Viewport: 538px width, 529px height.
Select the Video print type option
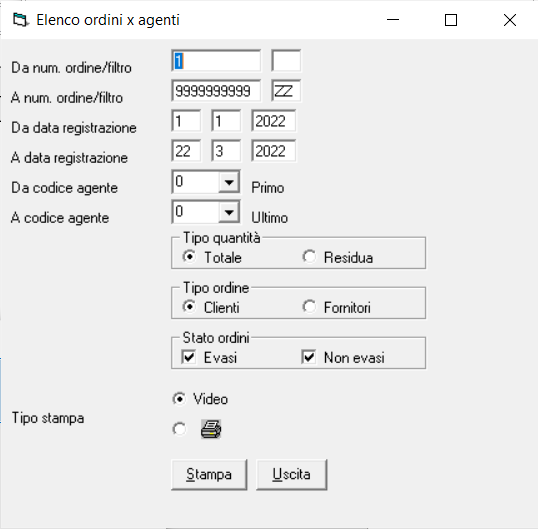[x=179, y=399]
